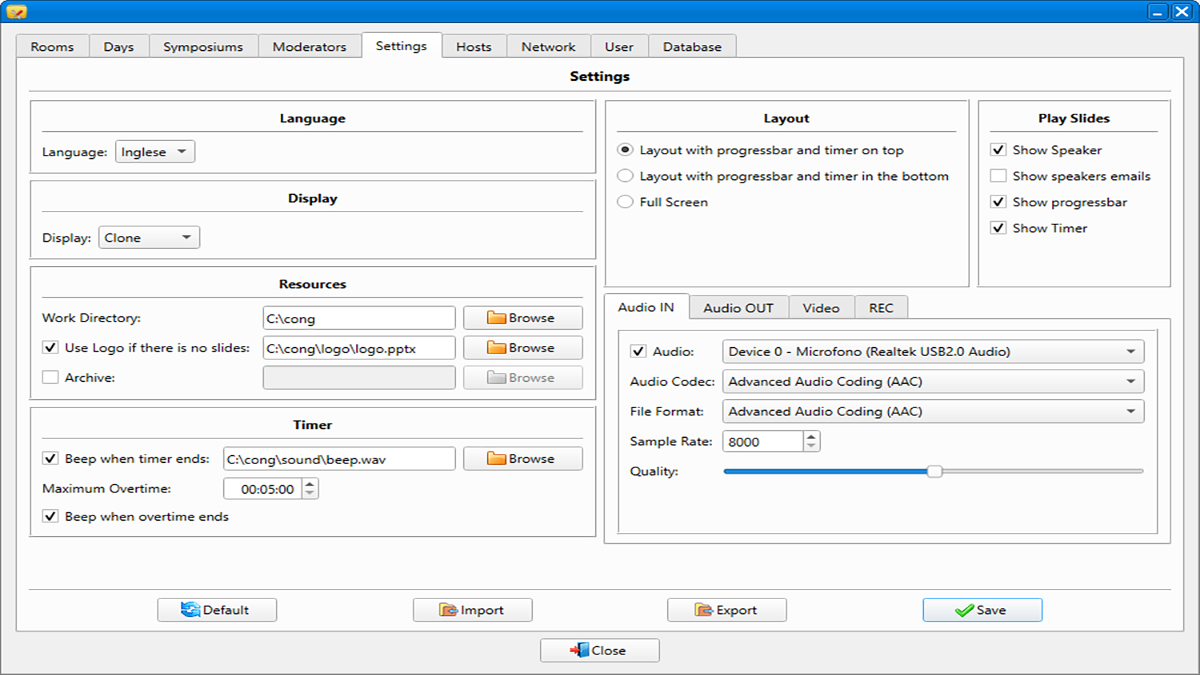Open the Database tab
This screenshot has height=675, width=1200.
pyautogui.click(x=692, y=47)
